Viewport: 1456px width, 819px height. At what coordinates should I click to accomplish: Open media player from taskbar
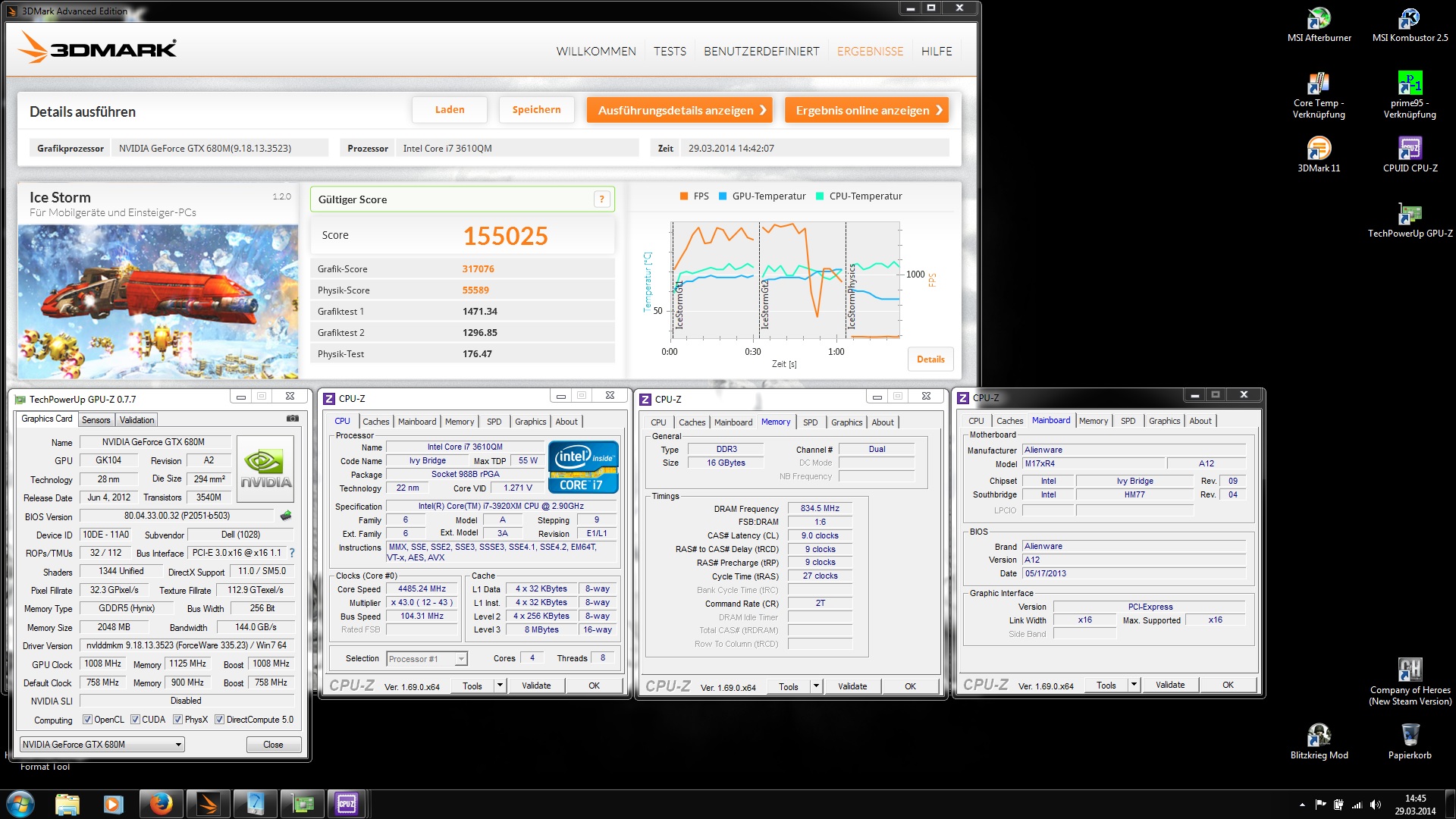(114, 804)
